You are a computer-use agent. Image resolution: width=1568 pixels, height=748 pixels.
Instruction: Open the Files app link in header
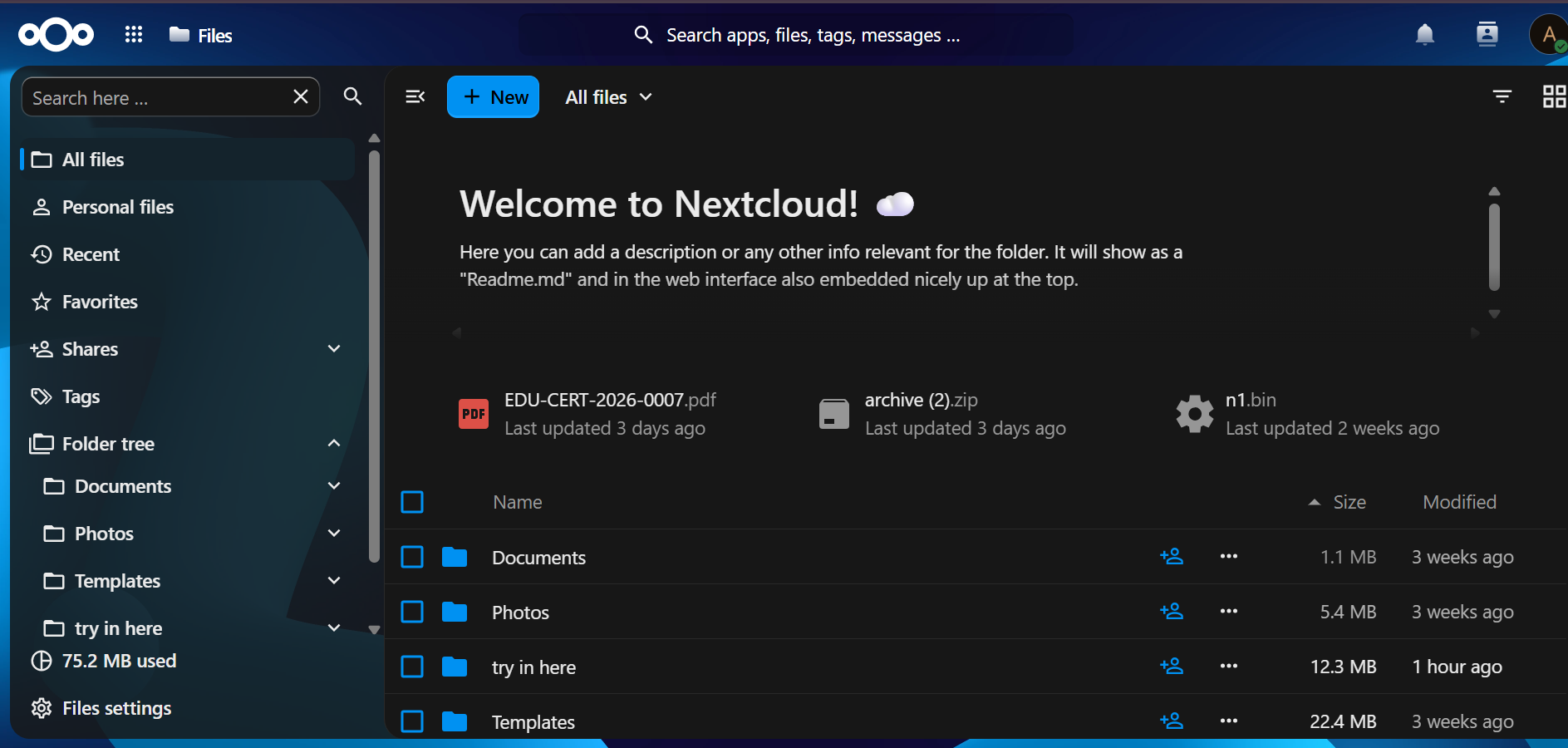click(x=200, y=35)
